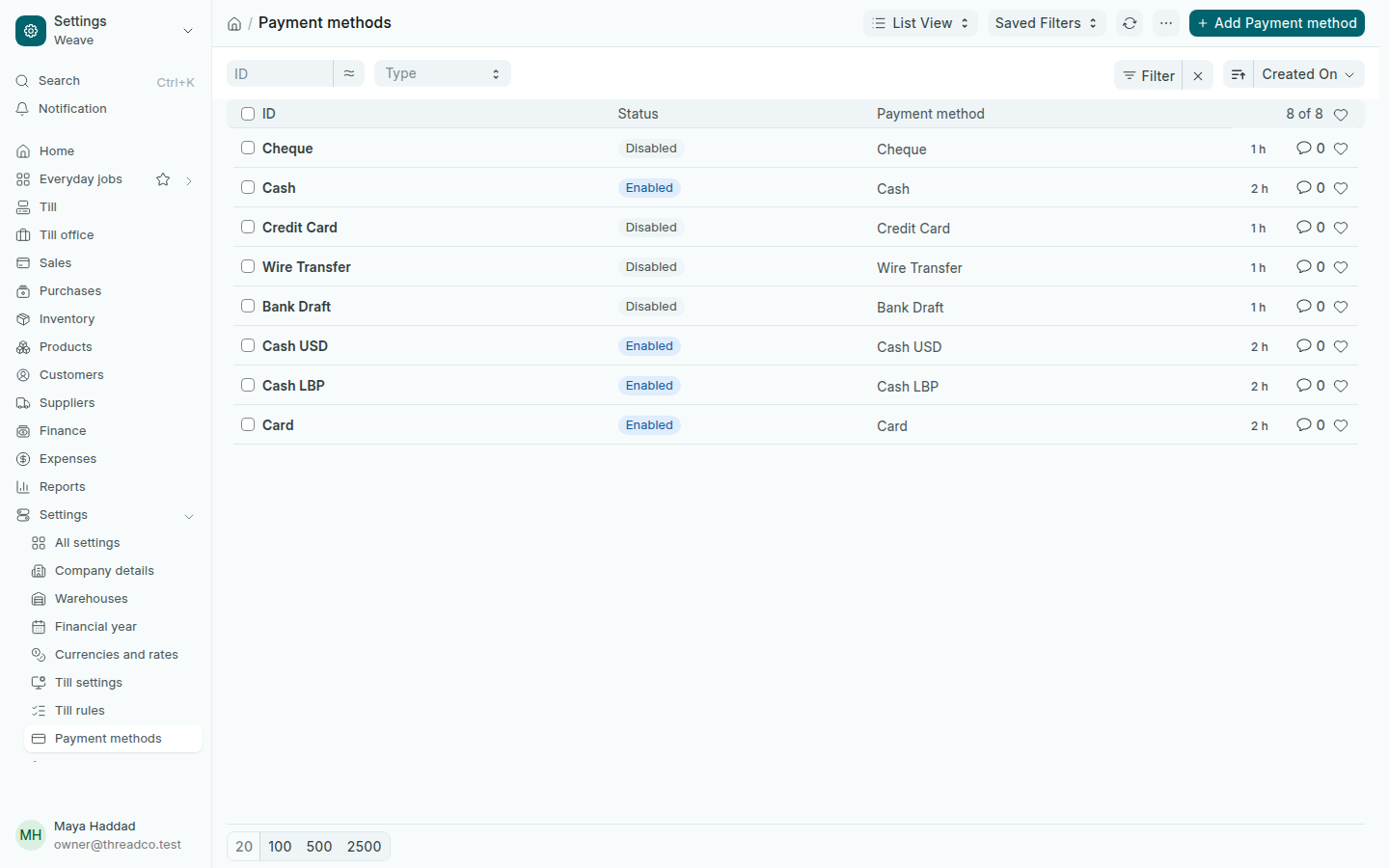Select all rows with header checkbox
The width and height of the screenshot is (1389, 868).
[x=248, y=114]
